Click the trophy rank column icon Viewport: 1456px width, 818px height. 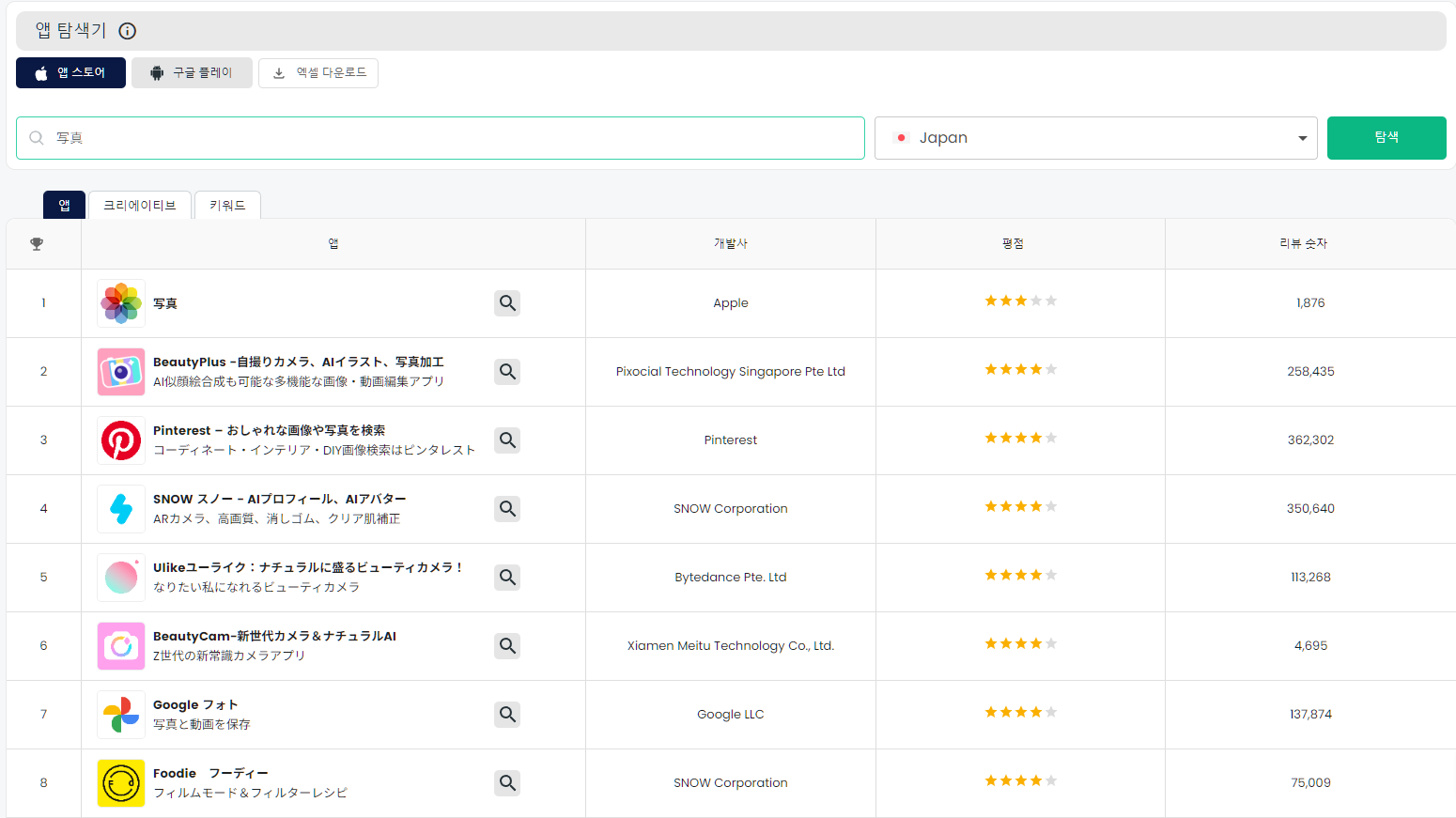[x=37, y=244]
